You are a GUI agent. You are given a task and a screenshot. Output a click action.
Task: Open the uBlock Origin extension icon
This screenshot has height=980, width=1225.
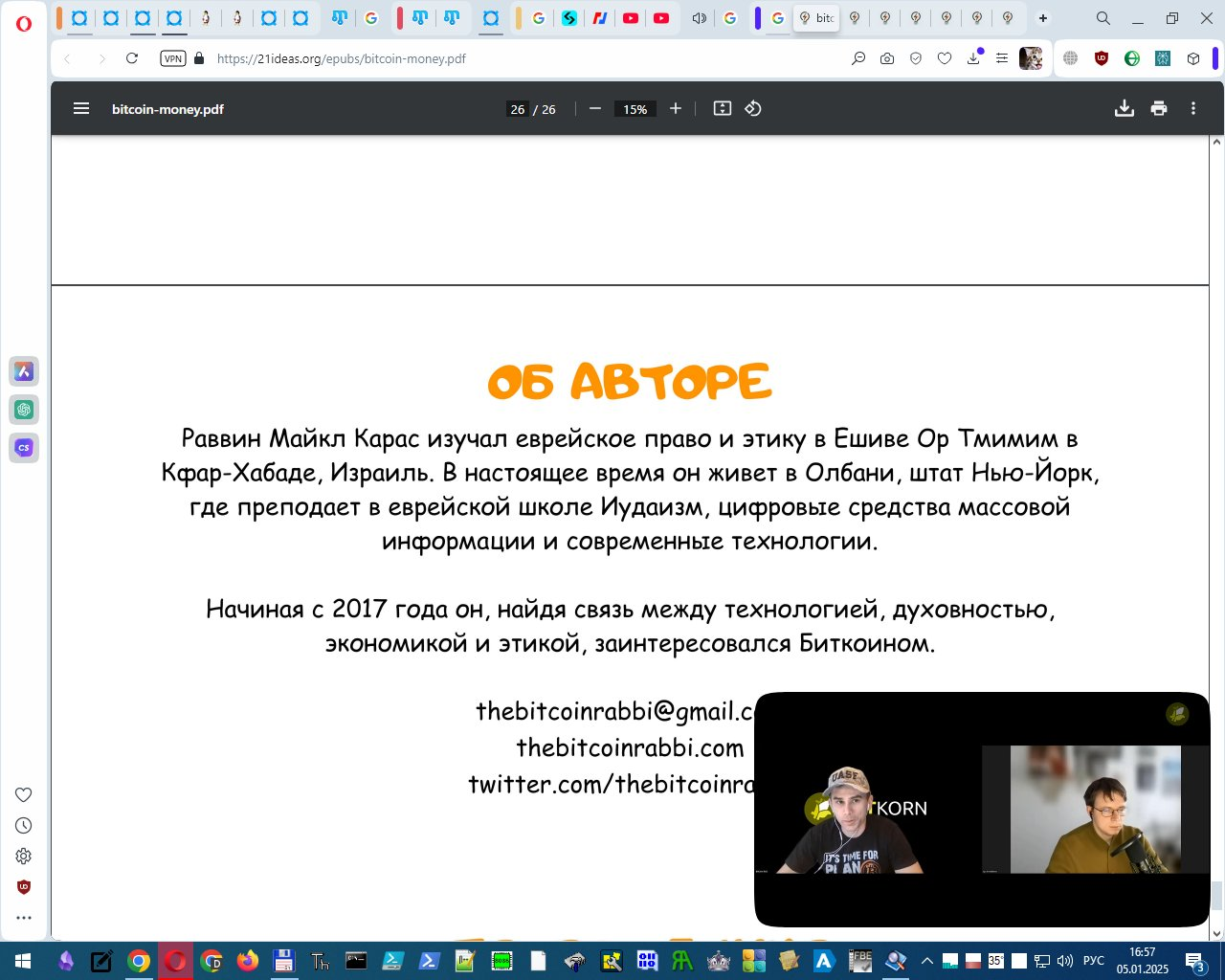(1102, 58)
